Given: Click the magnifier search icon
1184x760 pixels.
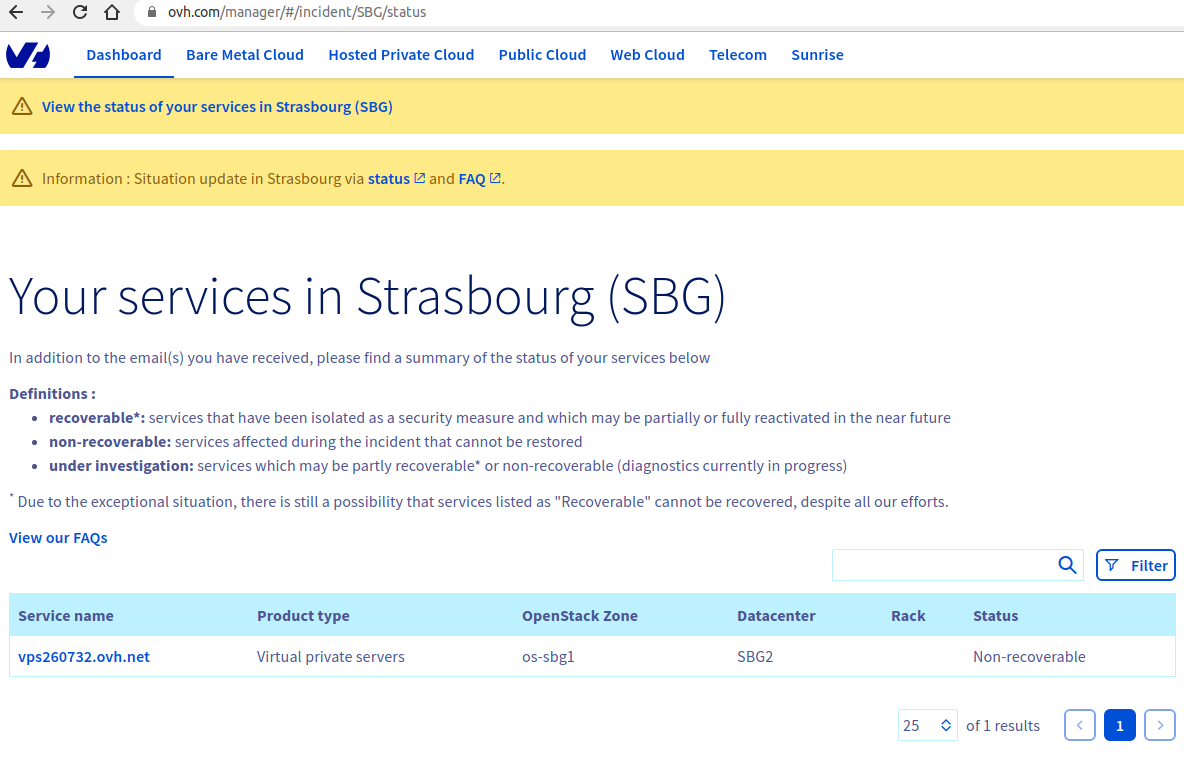Looking at the screenshot, I should tap(1067, 565).
